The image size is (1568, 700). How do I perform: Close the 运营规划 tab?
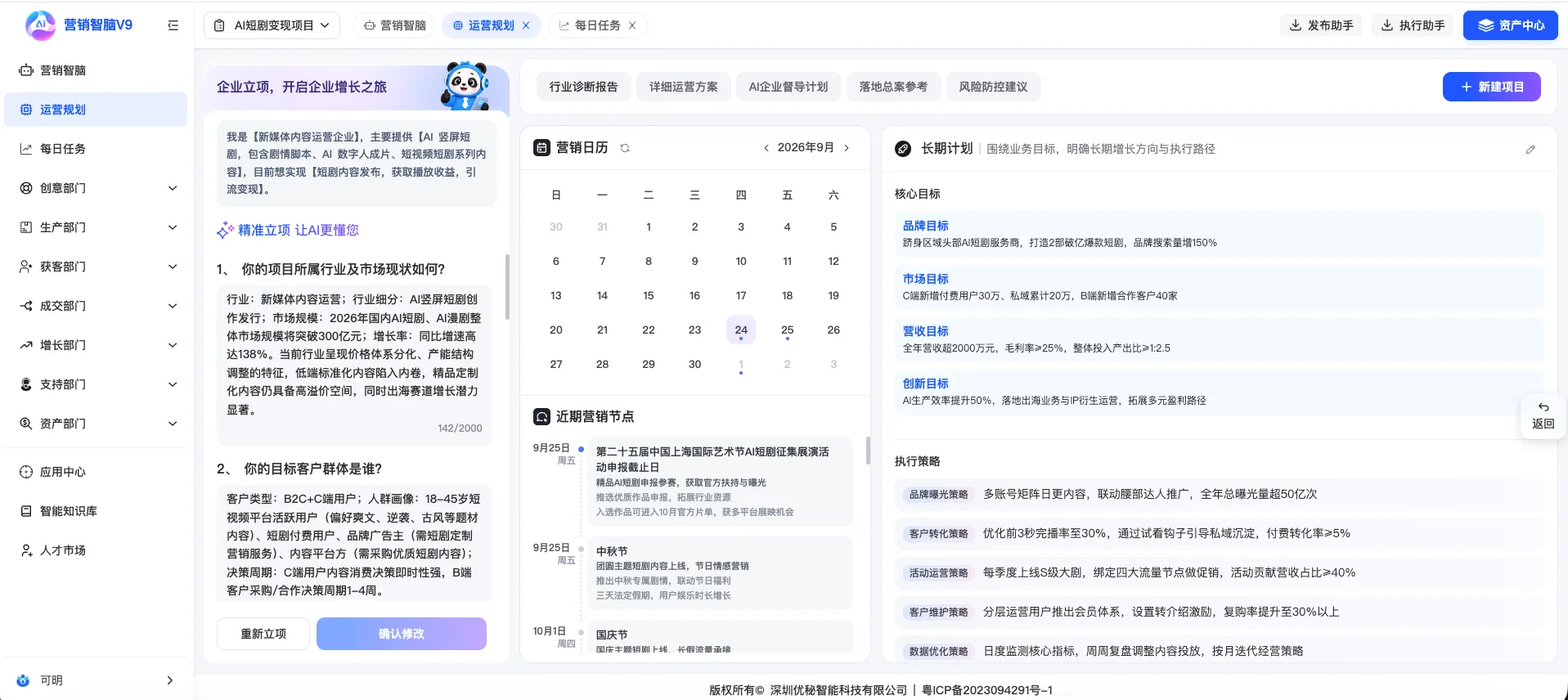(x=526, y=25)
